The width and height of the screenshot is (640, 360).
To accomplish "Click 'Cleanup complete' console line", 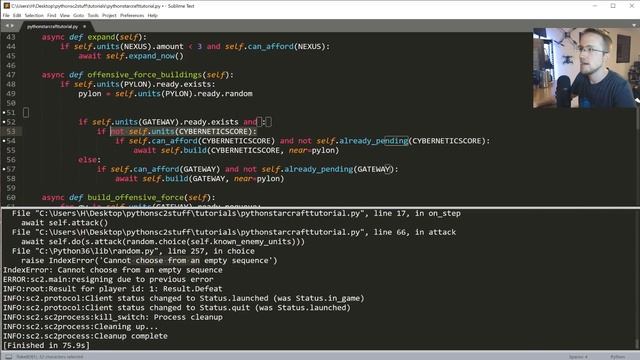I will (85, 336).
